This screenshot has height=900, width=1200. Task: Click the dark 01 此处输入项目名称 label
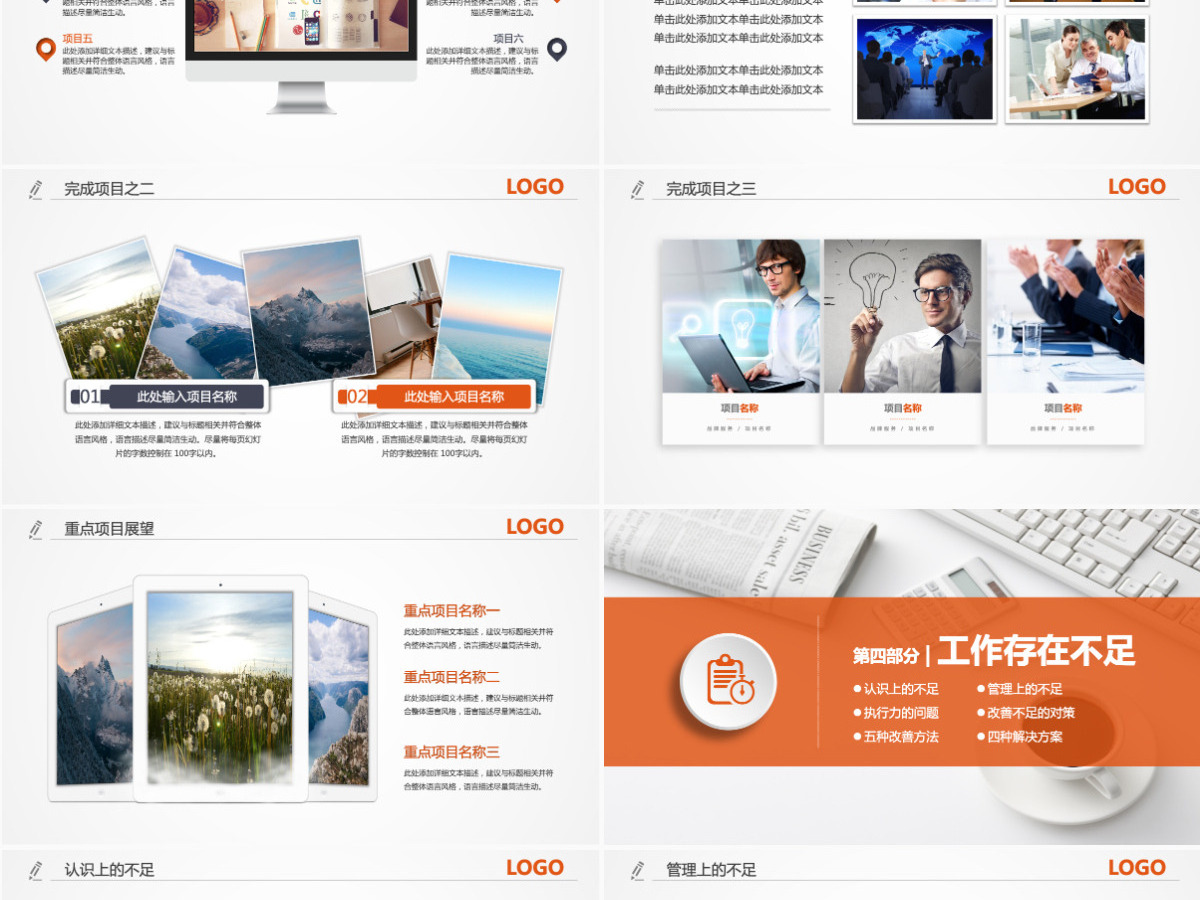[x=168, y=397]
